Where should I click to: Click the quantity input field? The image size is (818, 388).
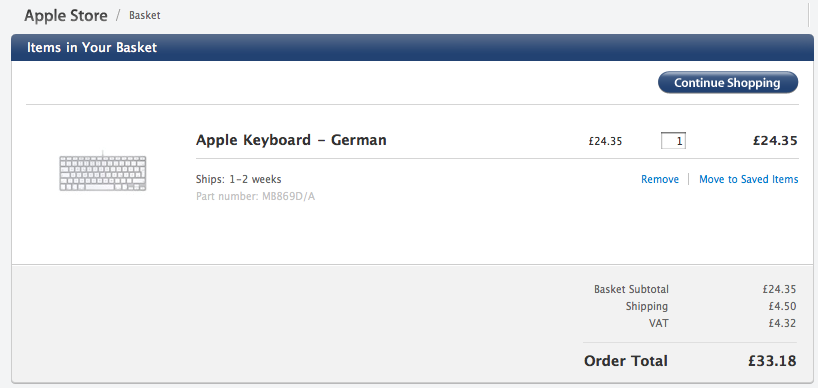(x=673, y=141)
